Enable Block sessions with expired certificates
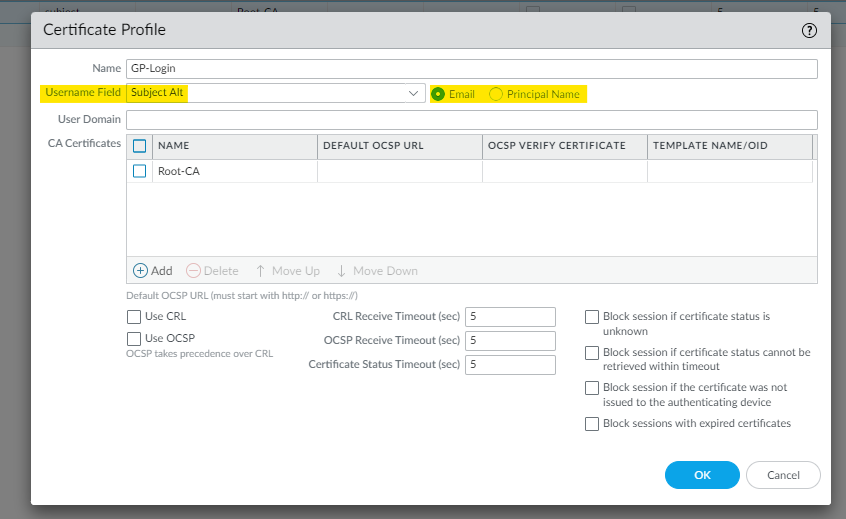846x519 pixels. [592, 424]
